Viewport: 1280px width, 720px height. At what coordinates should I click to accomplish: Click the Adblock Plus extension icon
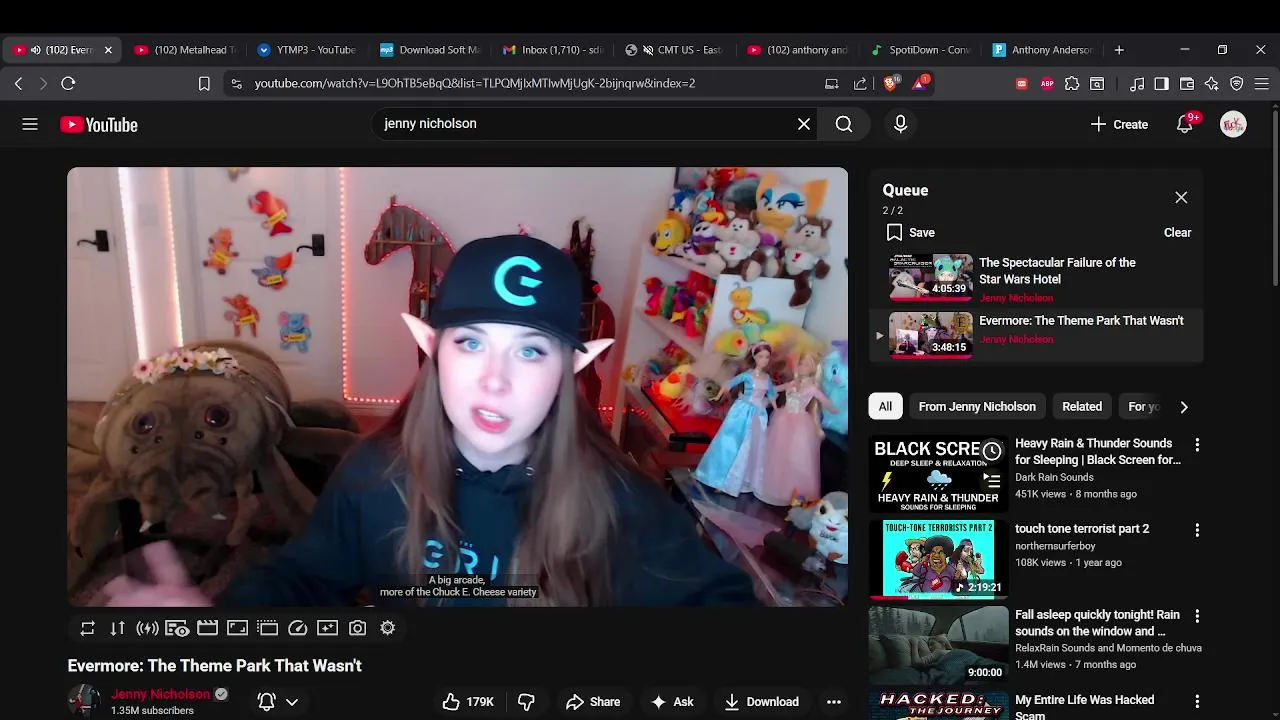pos(1047,84)
